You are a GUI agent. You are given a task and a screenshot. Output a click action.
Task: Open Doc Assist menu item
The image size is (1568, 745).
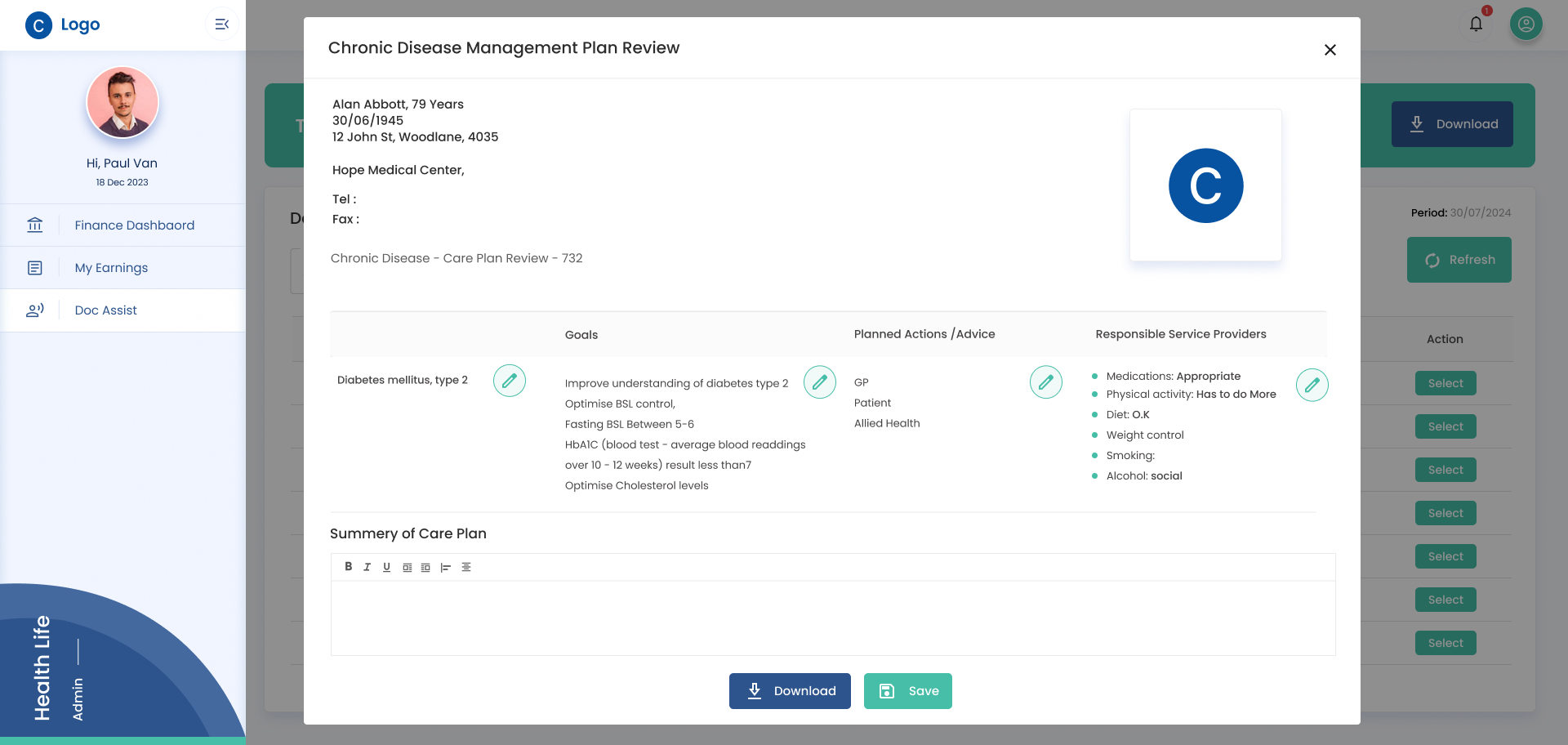click(x=122, y=310)
